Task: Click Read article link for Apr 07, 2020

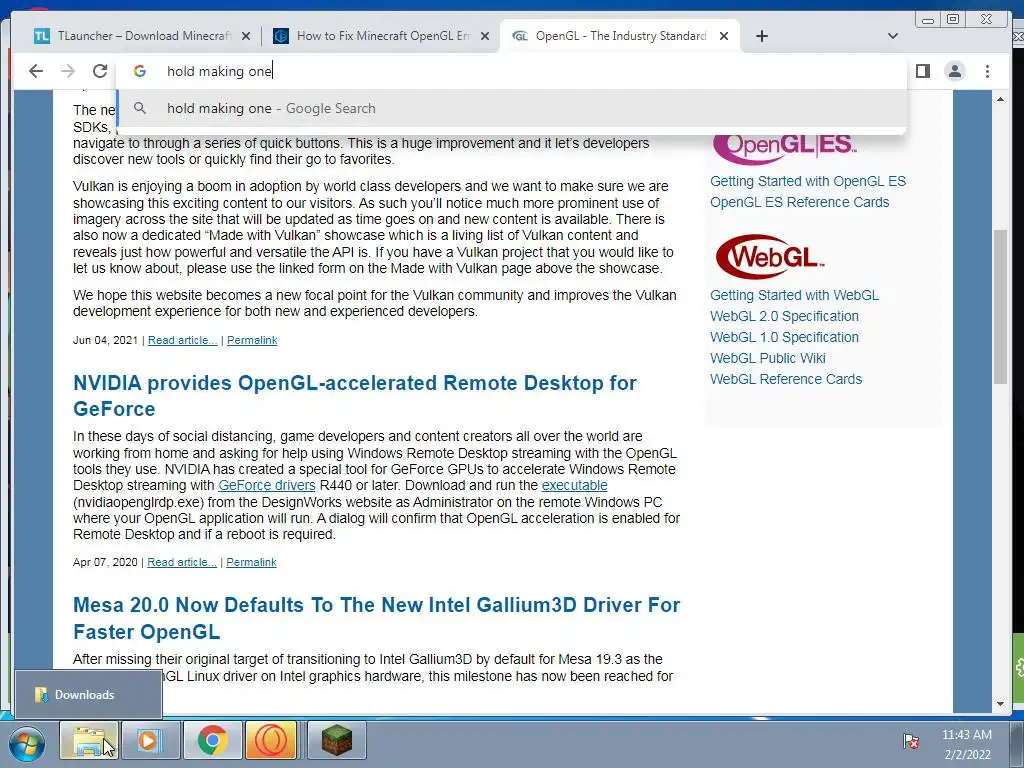Action: [182, 562]
